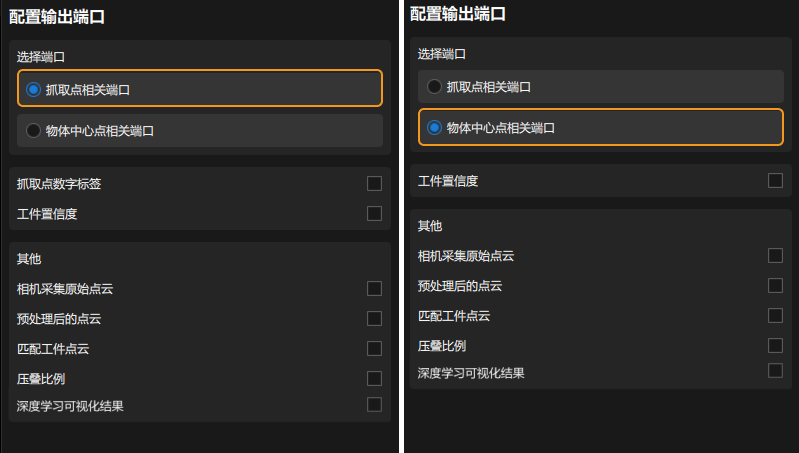799x453 pixels.
Task: Choose 抓取点相关端口 radio in right panel
Action: (434, 86)
